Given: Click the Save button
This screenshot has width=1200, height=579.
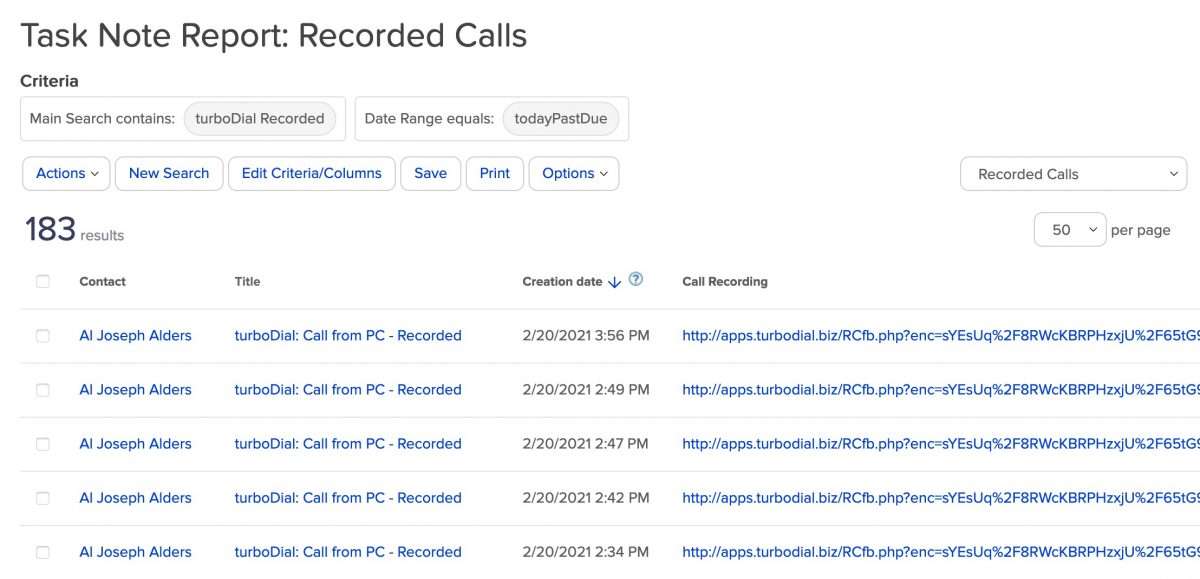Looking at the screenshot, I should click(431, 173).
